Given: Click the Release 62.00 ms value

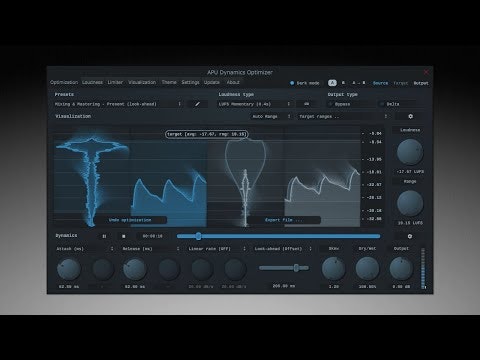Looking at the screenshot, I should 135,287.
